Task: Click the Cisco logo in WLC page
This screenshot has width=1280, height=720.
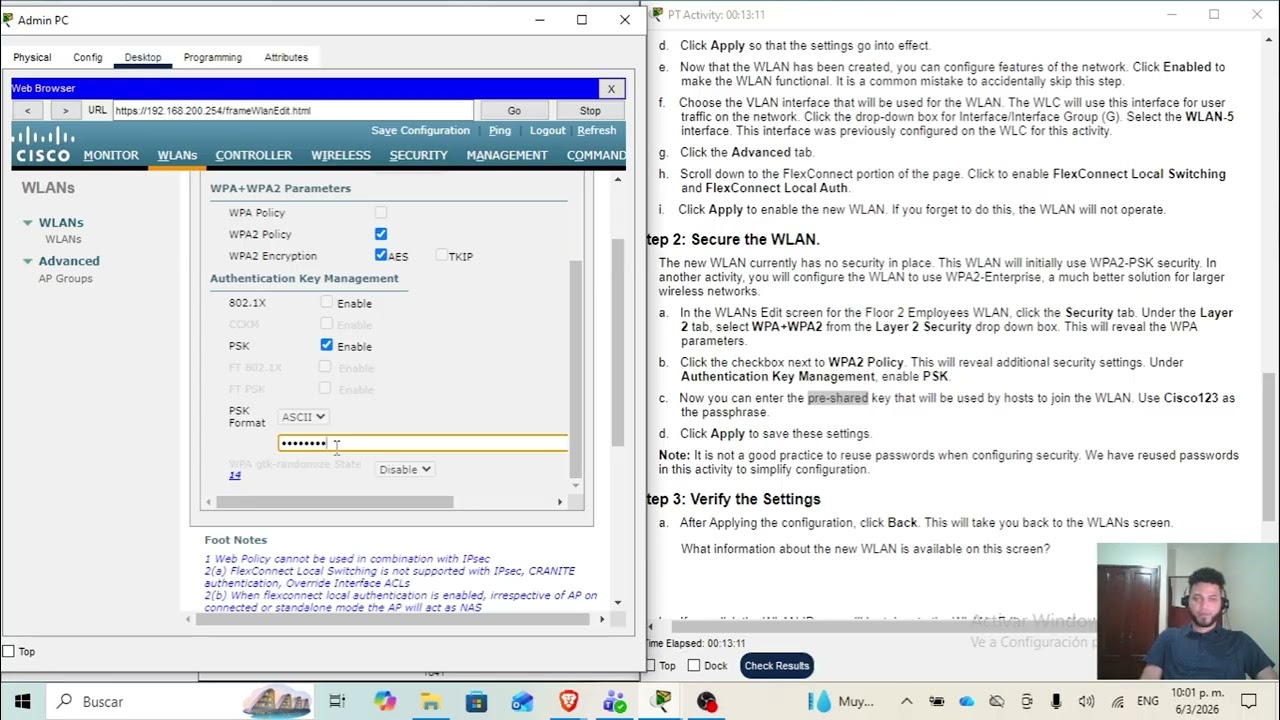Action: (x=42, y=146)
